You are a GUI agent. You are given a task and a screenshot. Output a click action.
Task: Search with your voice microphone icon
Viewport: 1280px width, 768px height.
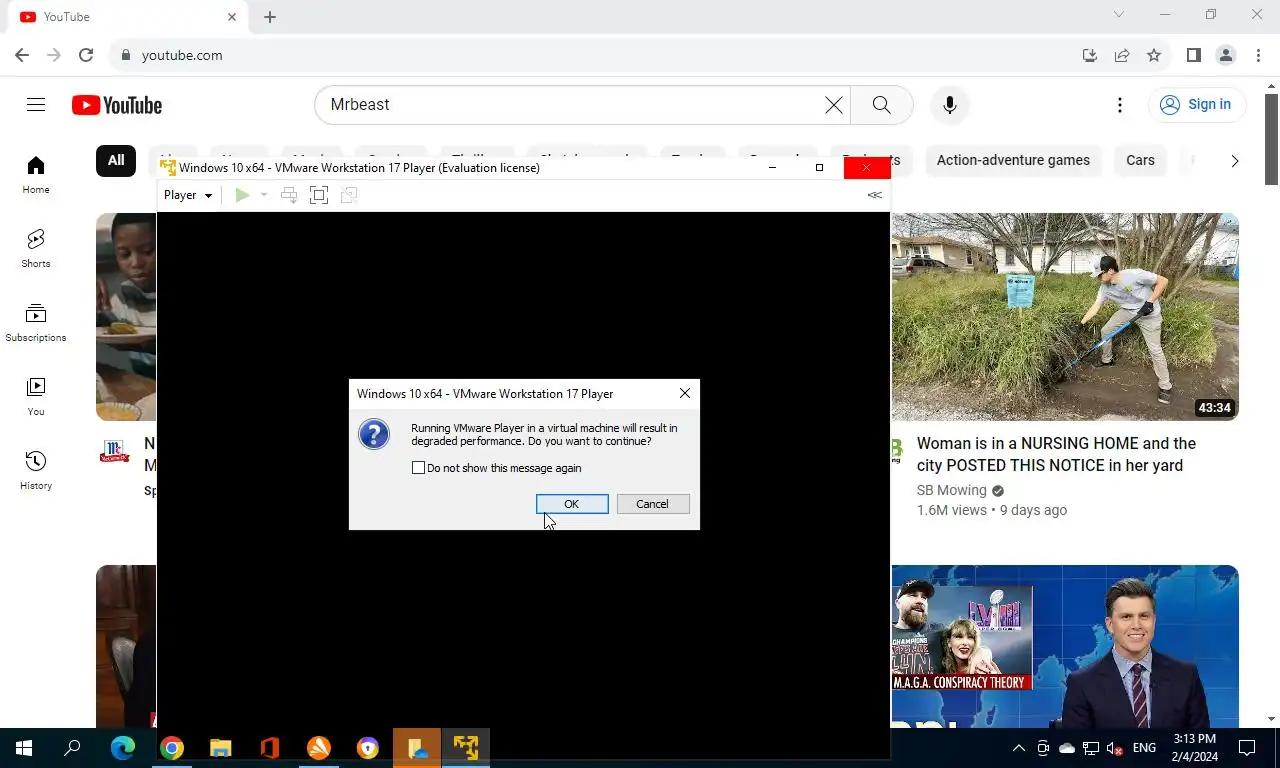(x=950, y=105)
